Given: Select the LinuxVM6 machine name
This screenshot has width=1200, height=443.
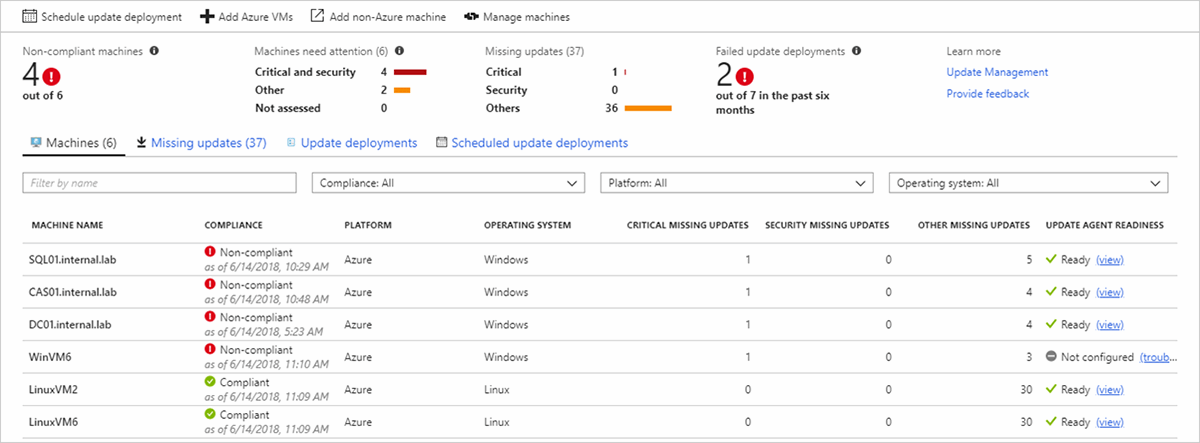Looking at the screenshot, I should click(x=54, y=422).
